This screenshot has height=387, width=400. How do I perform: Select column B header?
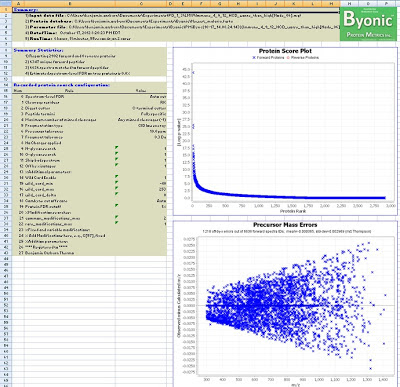point(69,4)
